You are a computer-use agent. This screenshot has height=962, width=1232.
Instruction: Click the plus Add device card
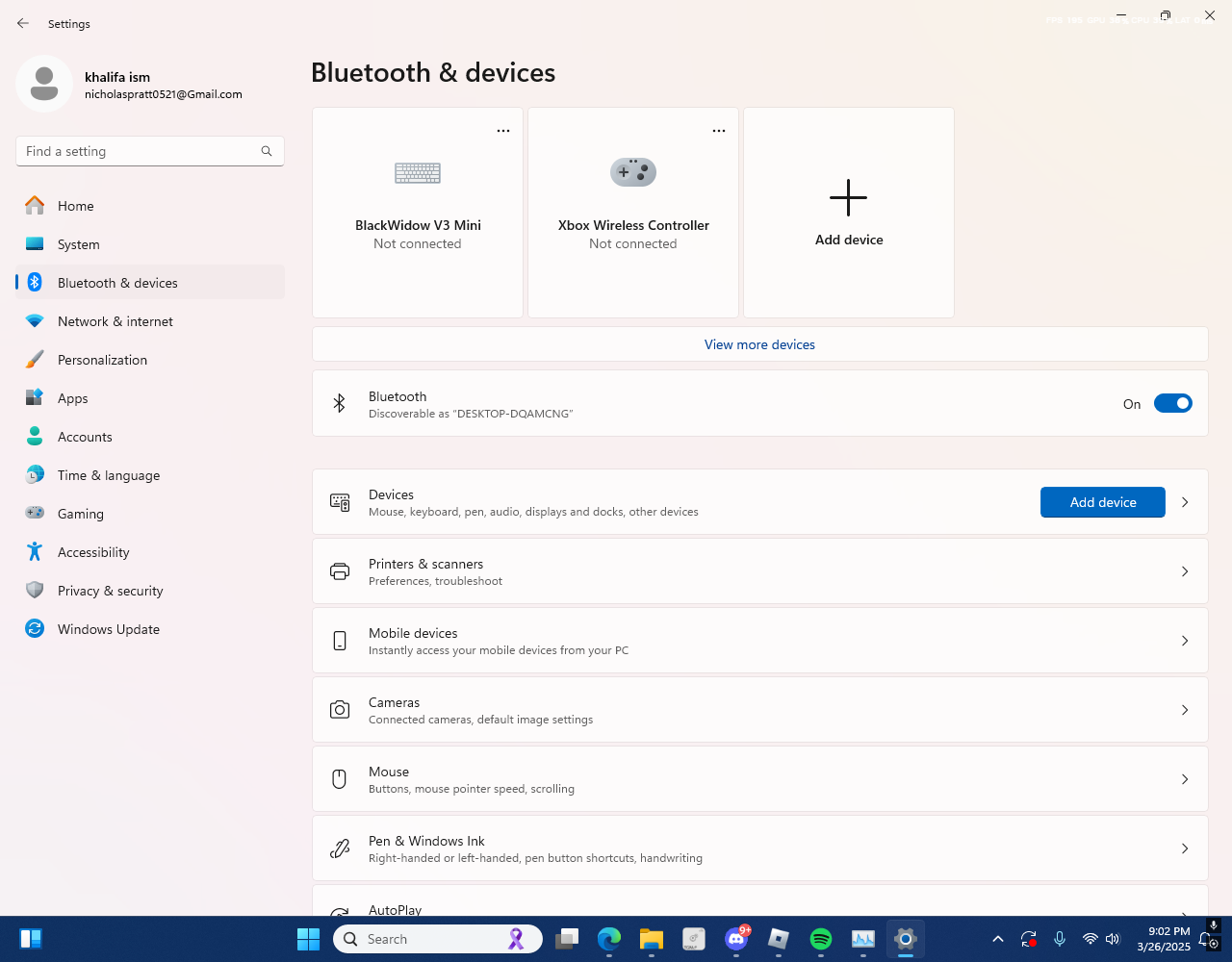849,213
